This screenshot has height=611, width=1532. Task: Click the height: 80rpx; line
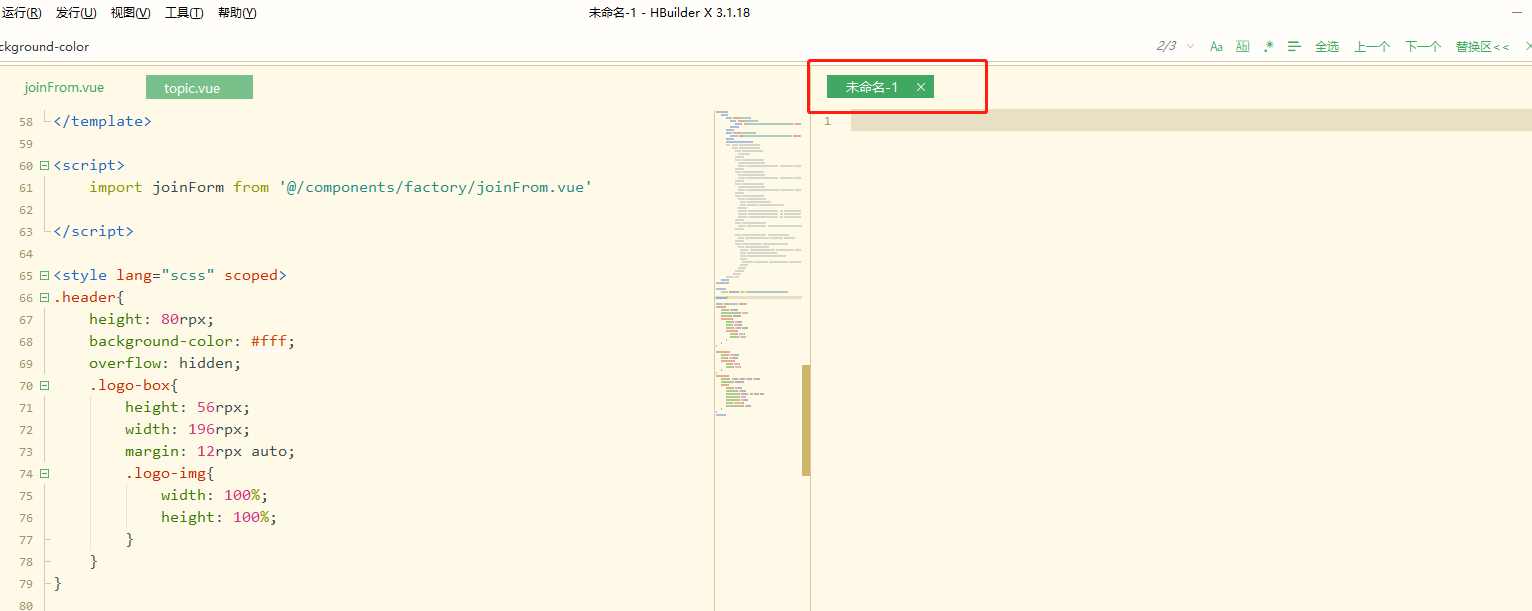(x=151, y=319)
